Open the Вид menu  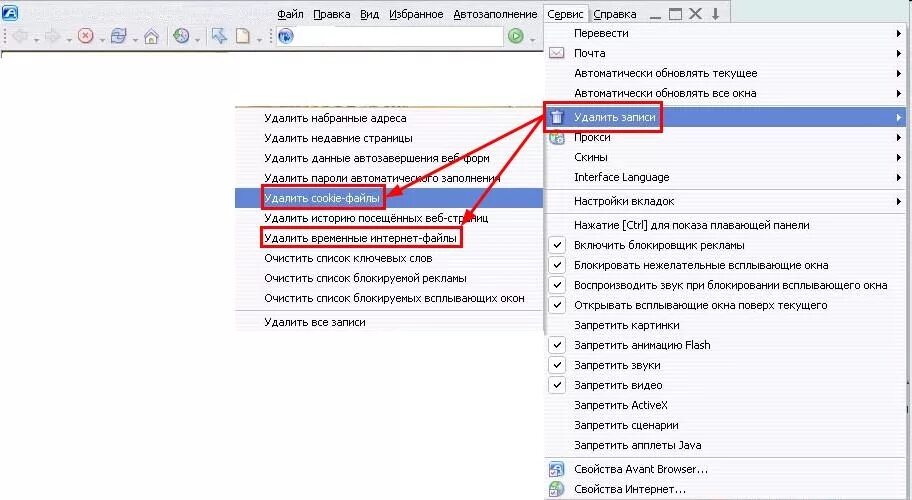(369, 14)
